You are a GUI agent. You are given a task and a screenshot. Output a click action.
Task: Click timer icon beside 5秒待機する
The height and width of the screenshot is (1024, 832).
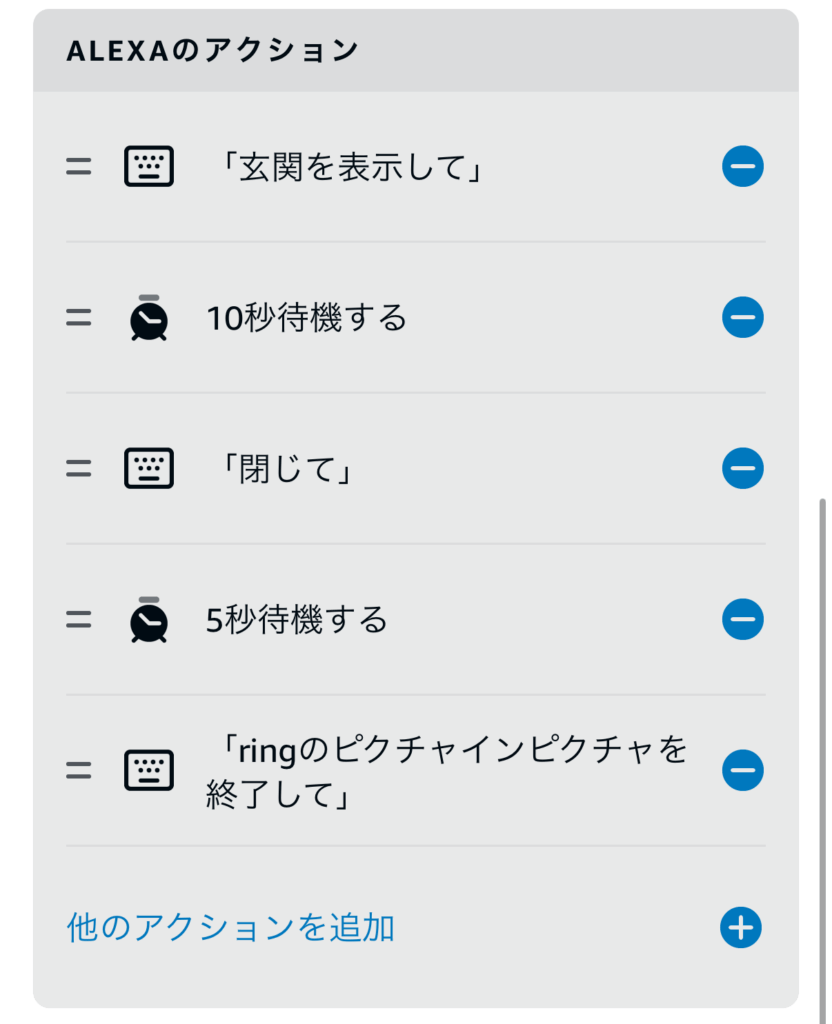149,620
